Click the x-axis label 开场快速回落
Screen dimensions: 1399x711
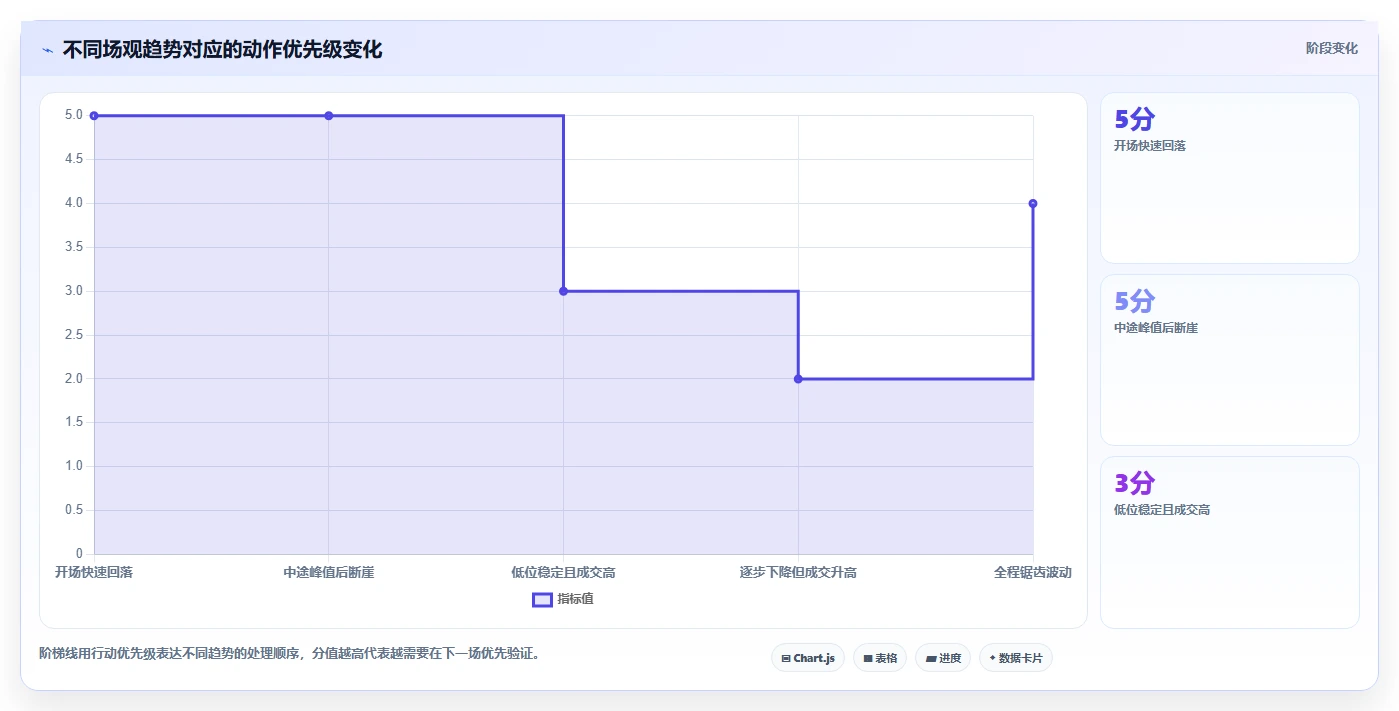click(94, 572)
